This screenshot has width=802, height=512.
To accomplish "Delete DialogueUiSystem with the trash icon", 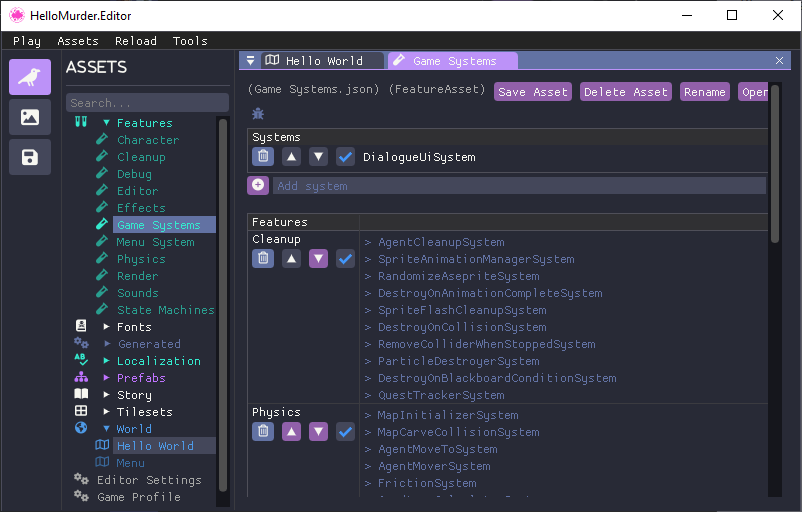I will [262, 156].
